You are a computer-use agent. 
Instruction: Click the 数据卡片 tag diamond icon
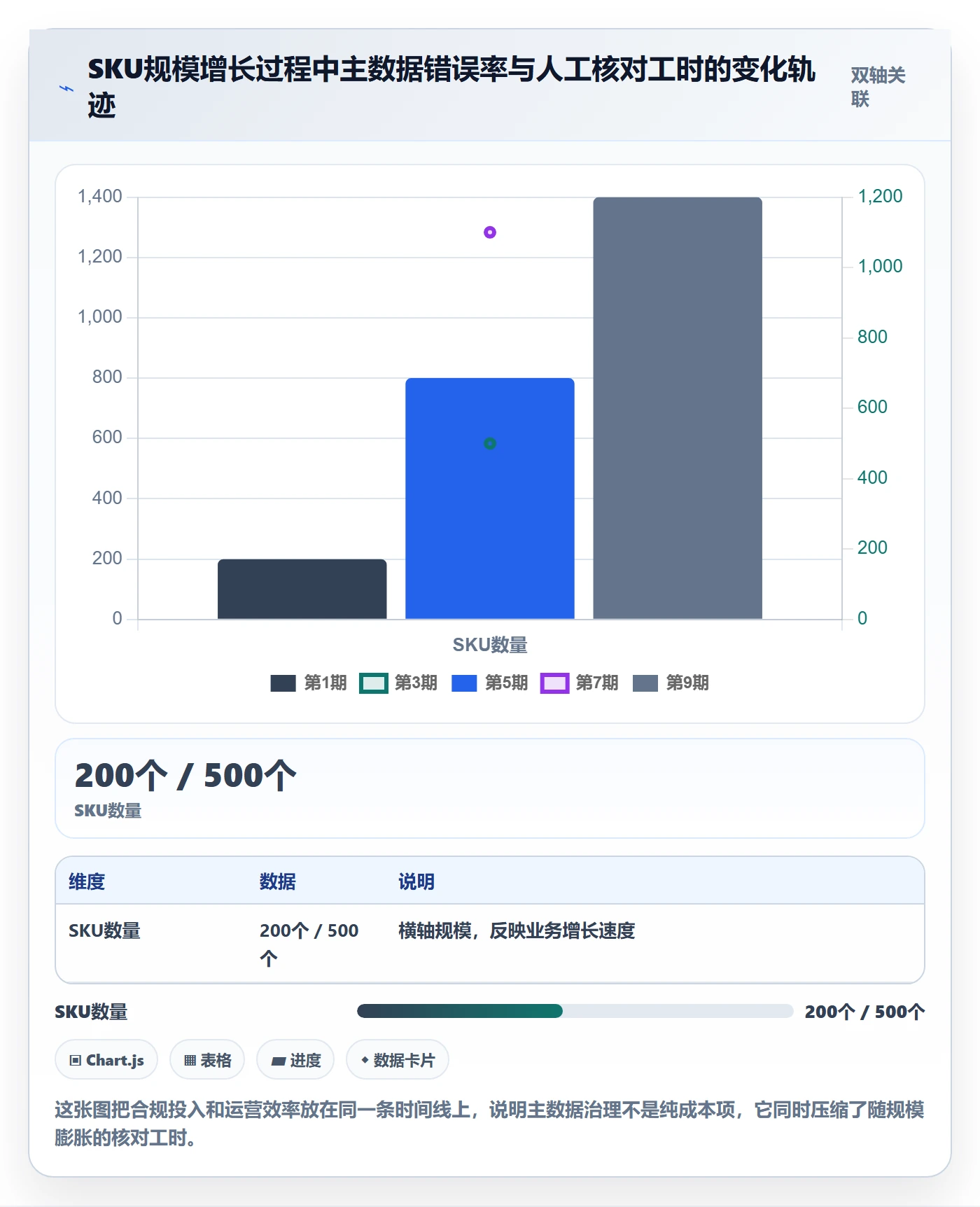tap(365, 1060)
